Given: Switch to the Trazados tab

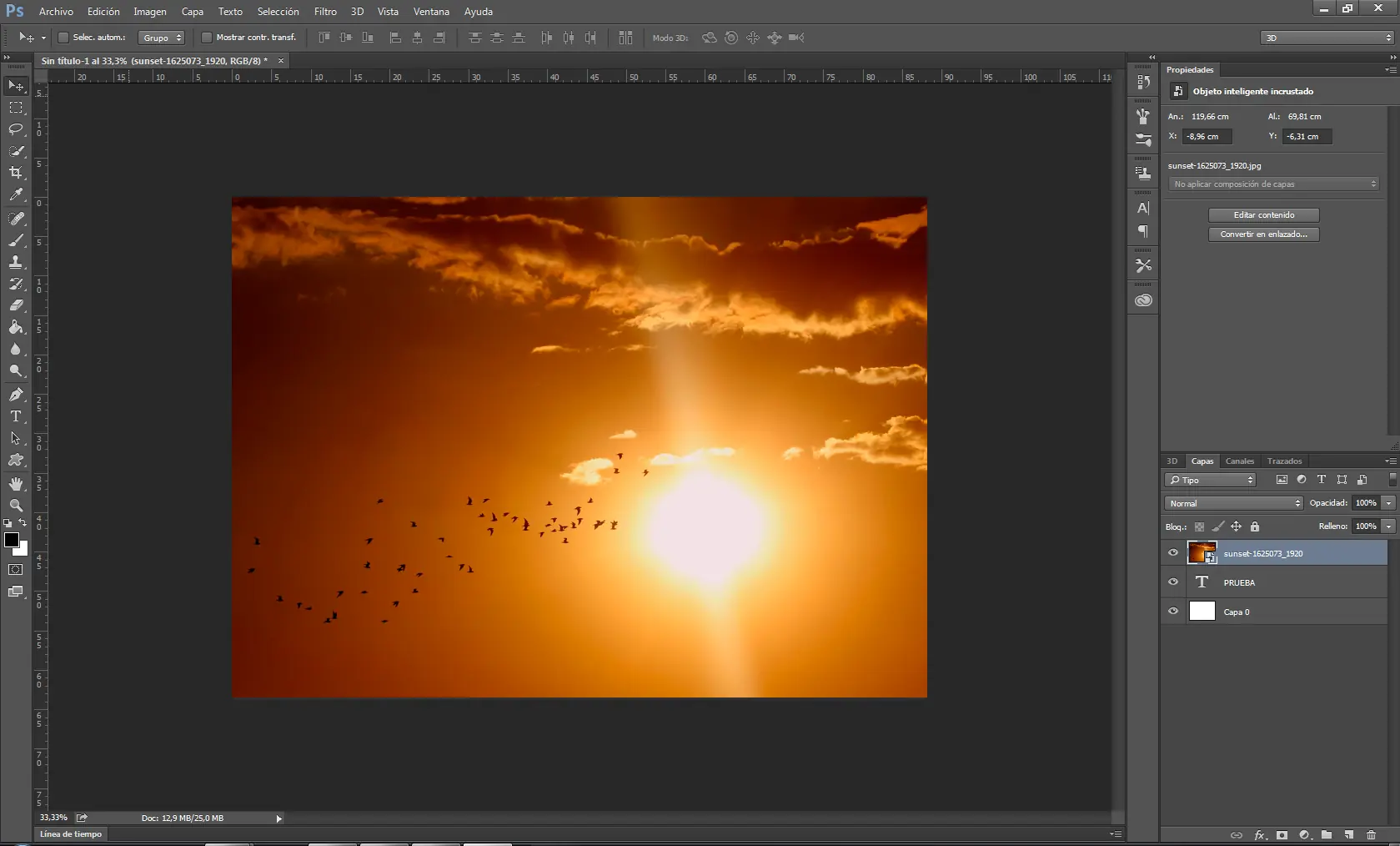Looking at the screenshot, I should click(1284, 461).
